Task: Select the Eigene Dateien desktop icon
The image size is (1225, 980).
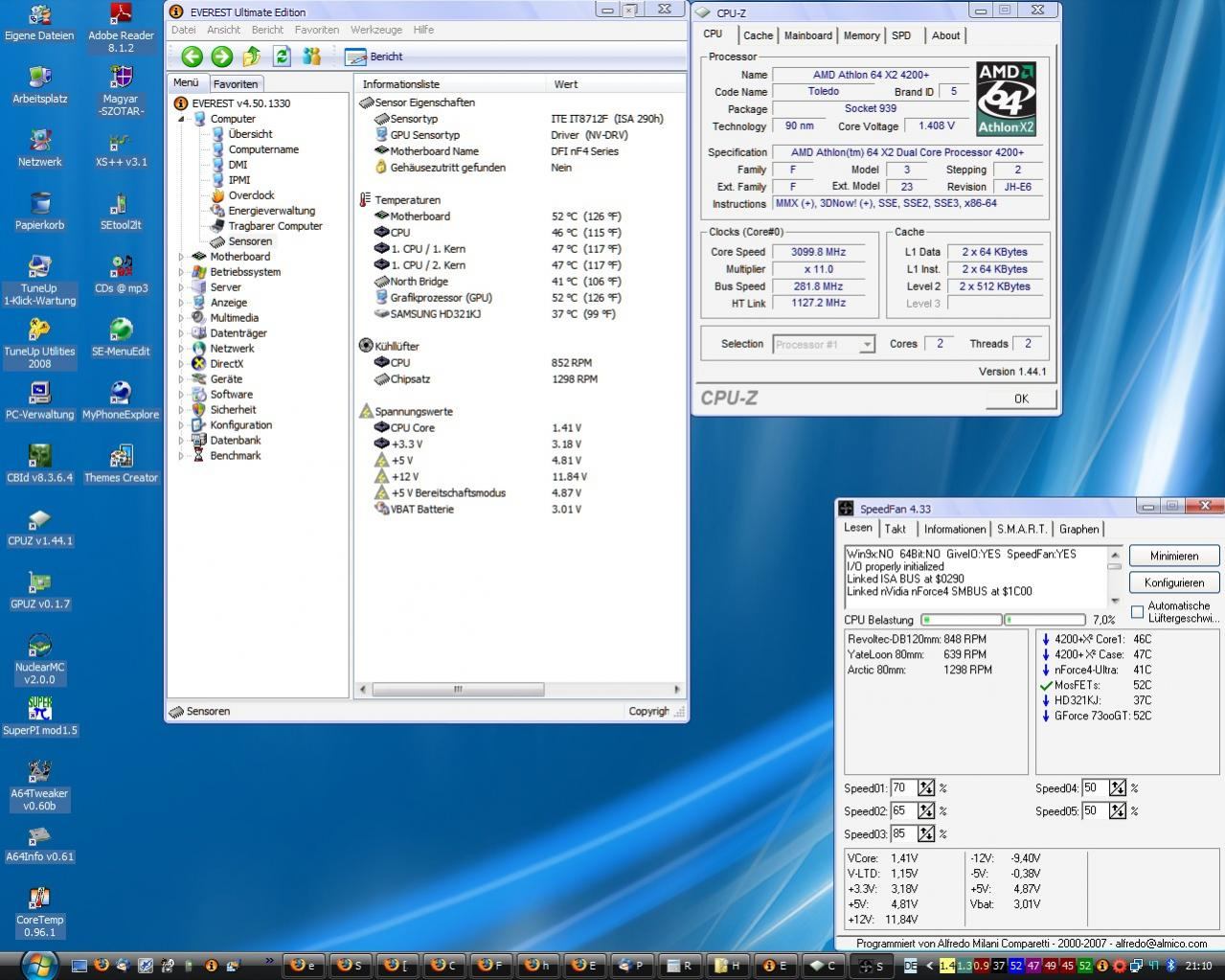Action: pos(39,22)
